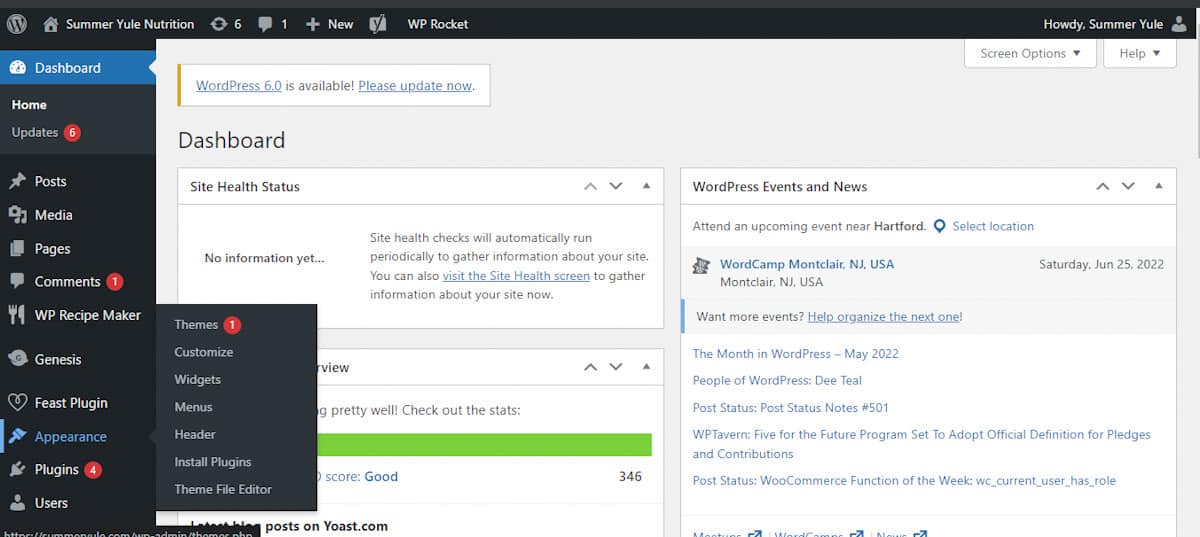Click Please update now link
Viewport: 1200px width, 537px height.
click(414, 85)
